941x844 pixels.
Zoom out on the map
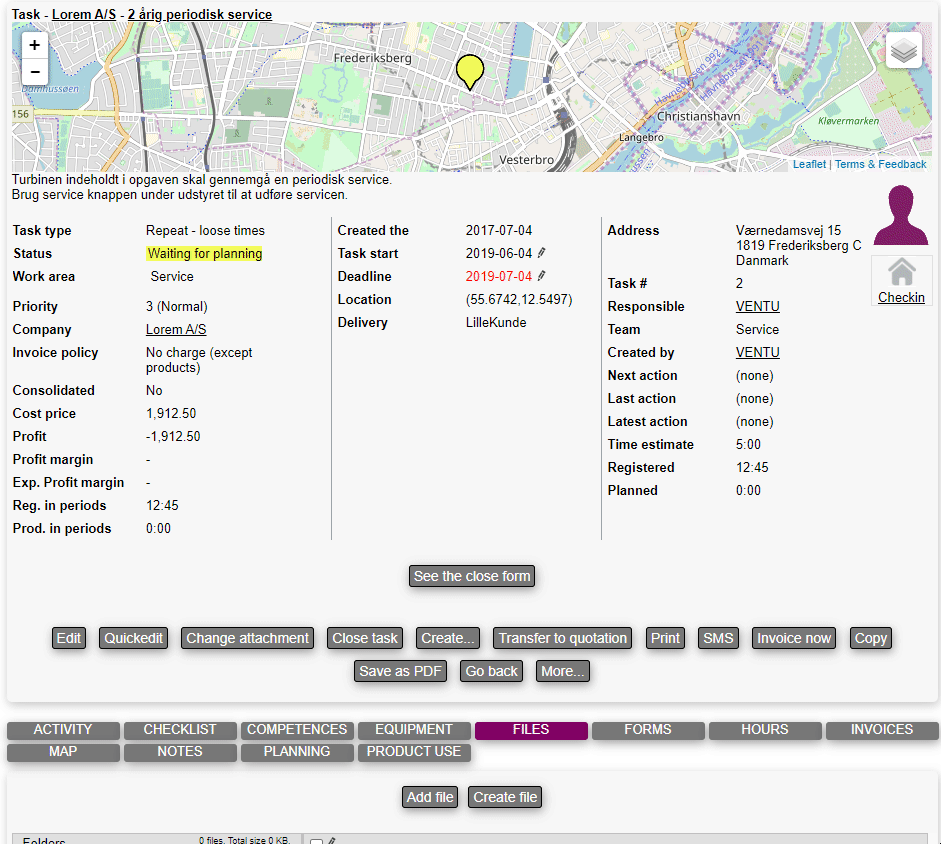click(x=34, y=72)
